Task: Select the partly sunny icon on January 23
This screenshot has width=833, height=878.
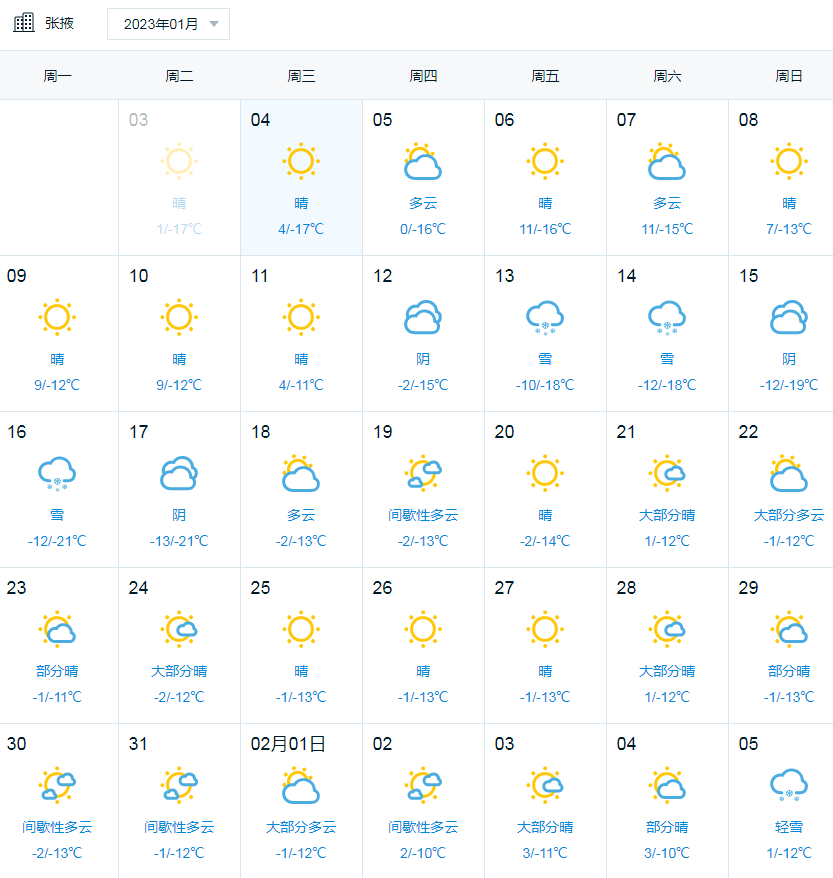Action: pos(57,628)
